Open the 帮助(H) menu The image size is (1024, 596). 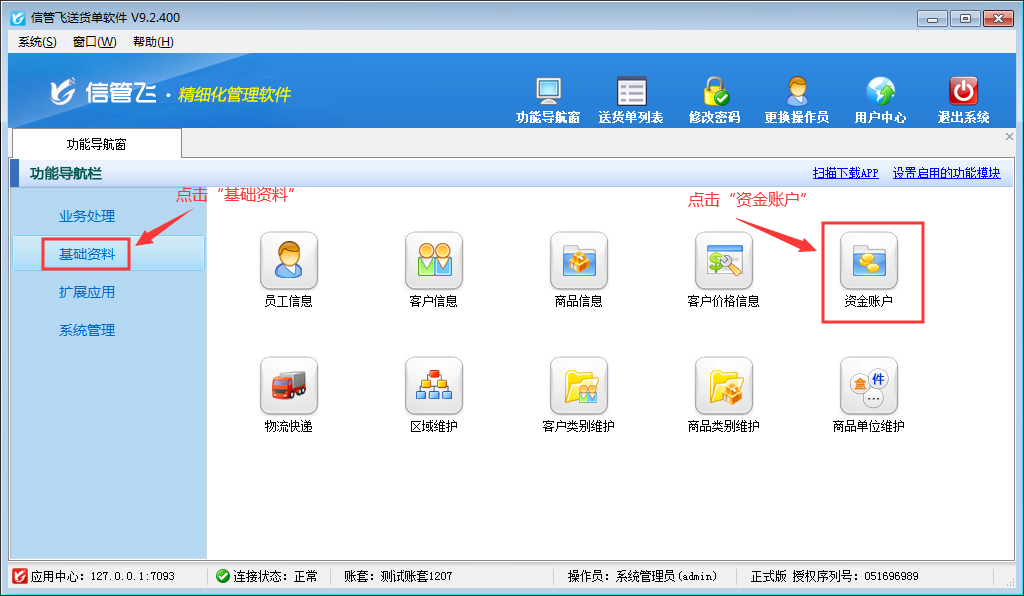point(153,42)
